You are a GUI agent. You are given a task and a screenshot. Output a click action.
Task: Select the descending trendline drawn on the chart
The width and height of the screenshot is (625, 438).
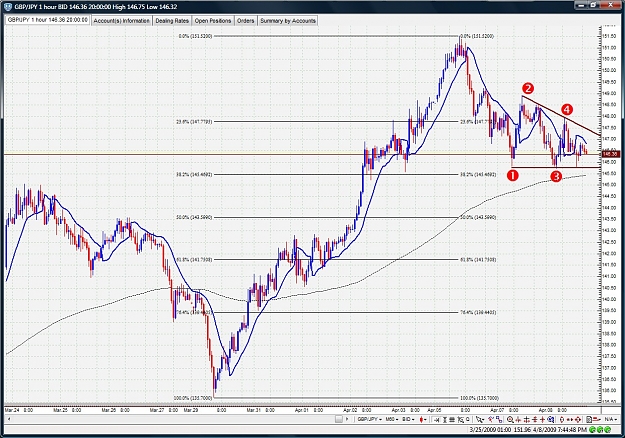560,116
